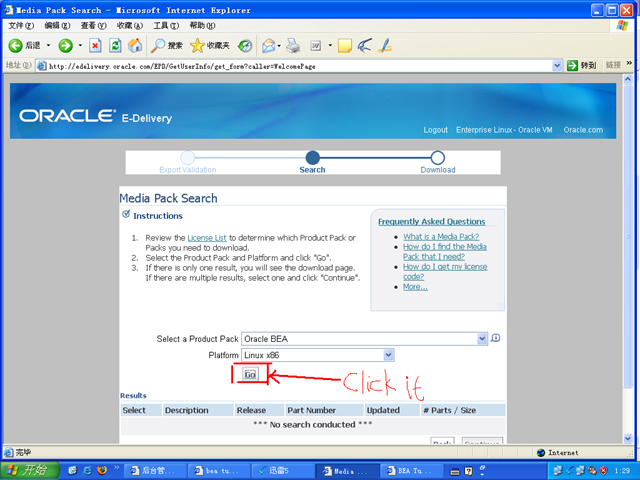
Task: Click the Search step circle in progress bar
Action: tap(313, 158)
